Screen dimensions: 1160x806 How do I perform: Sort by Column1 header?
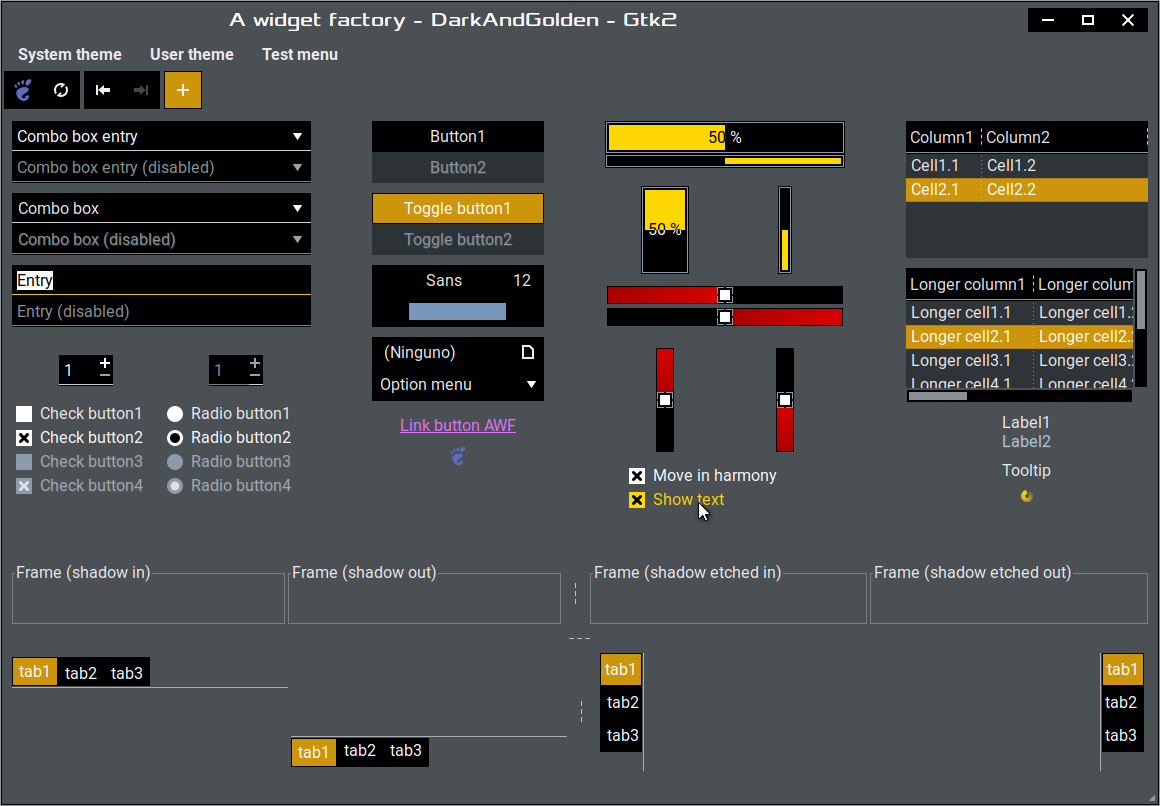(943, 137)
